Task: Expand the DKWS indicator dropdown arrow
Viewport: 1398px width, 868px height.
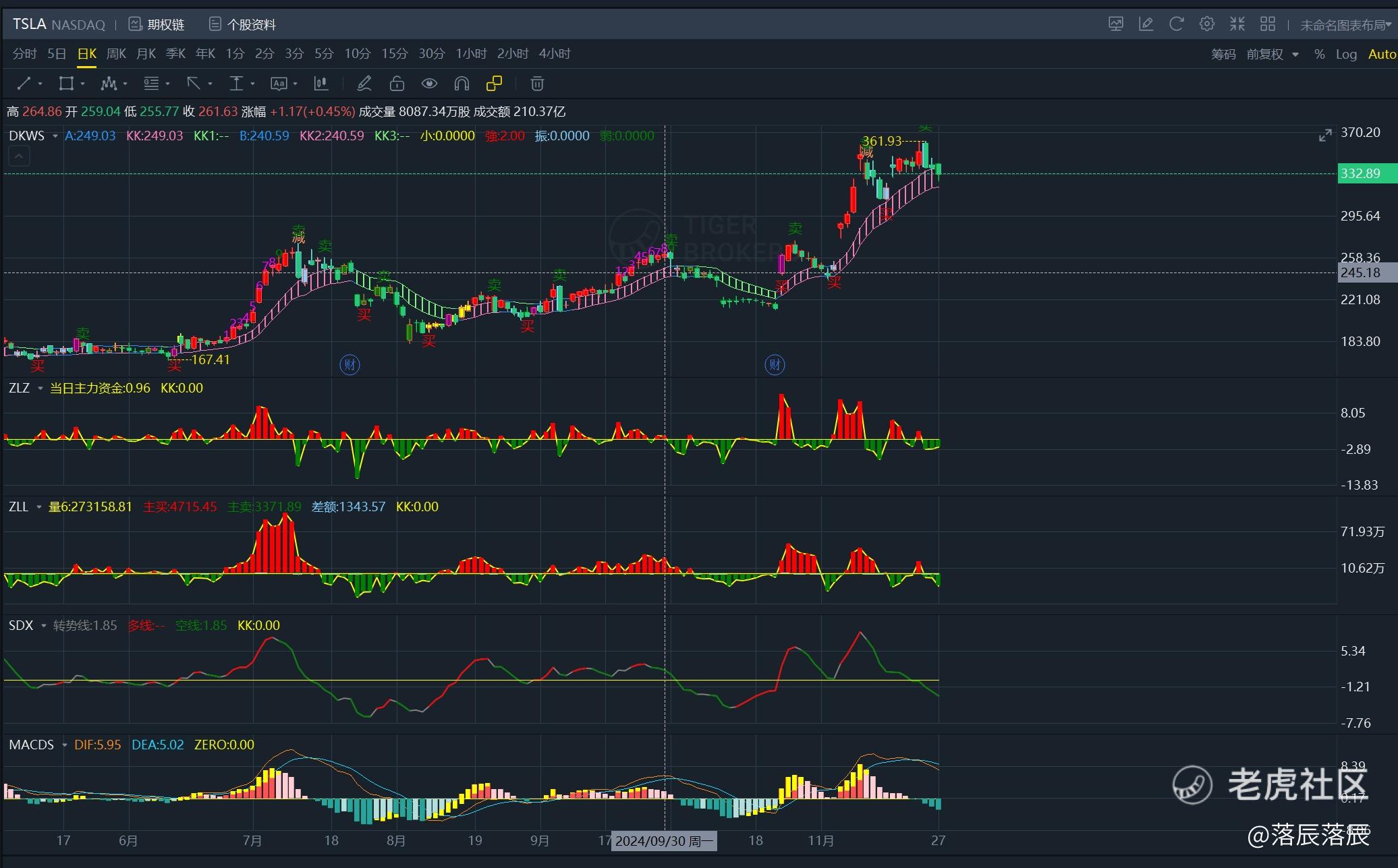Action: 55,136
